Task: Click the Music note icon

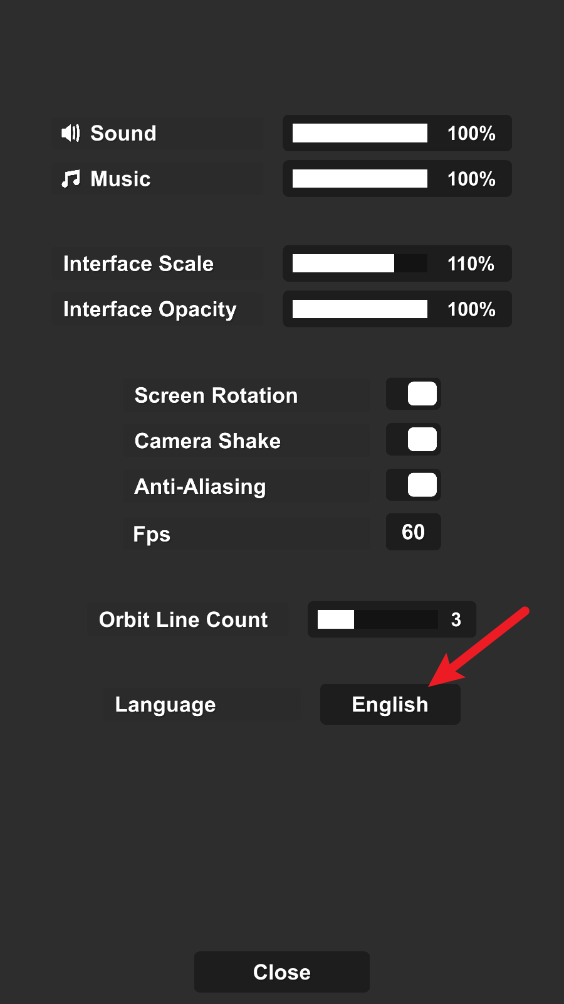Action: click(x=70, y=179)
